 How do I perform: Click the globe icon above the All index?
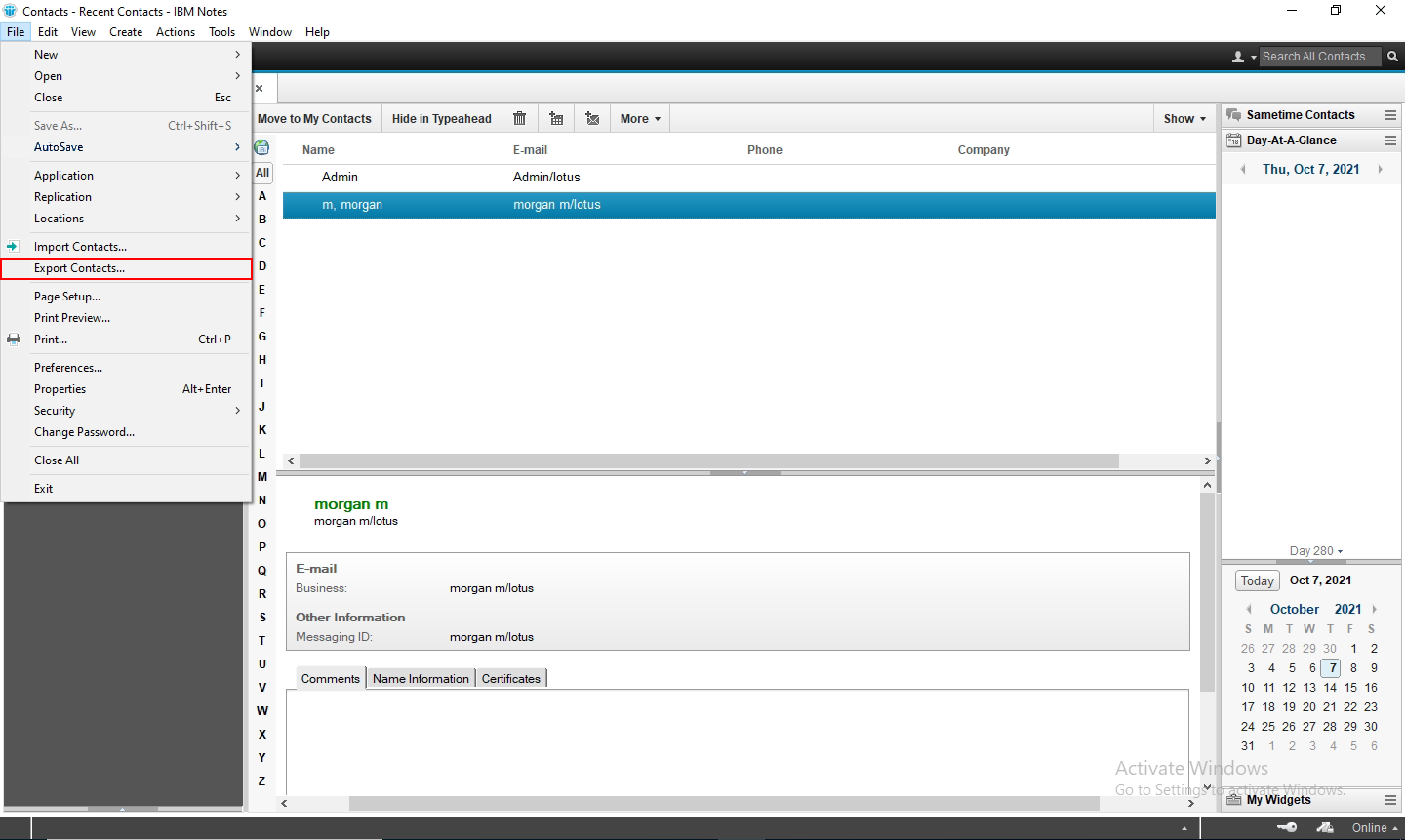(261, 147)
